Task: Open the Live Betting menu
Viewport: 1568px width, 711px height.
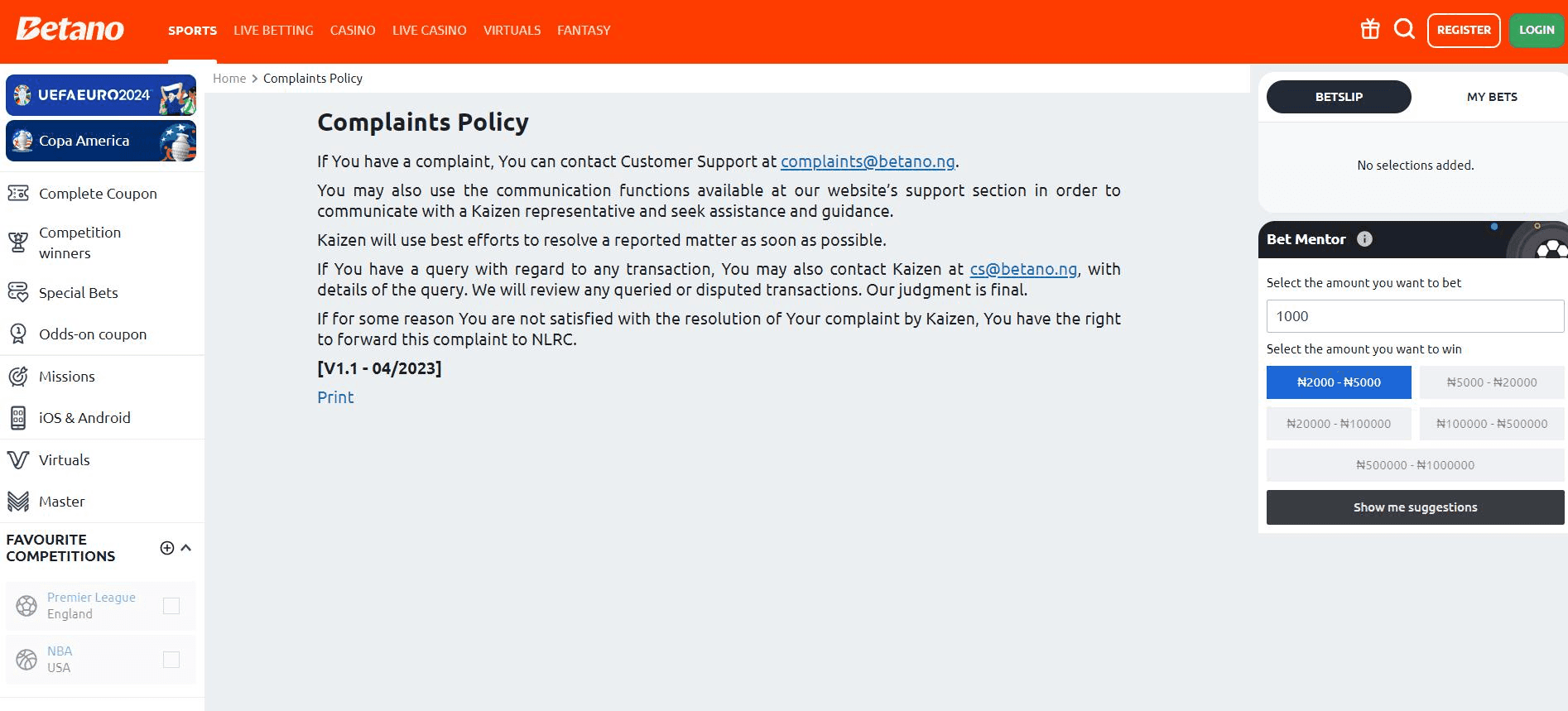Action: click(x=273, y=31)
